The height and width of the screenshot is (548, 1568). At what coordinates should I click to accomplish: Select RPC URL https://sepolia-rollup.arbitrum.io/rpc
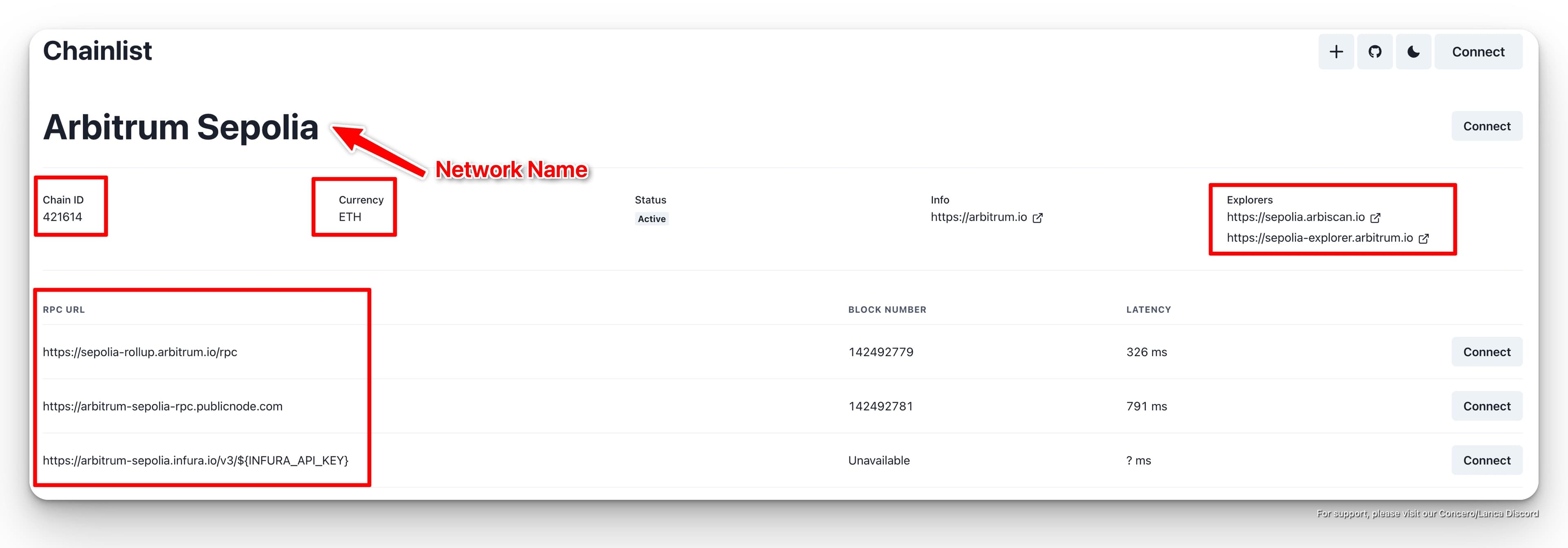(x=140, y=352)
